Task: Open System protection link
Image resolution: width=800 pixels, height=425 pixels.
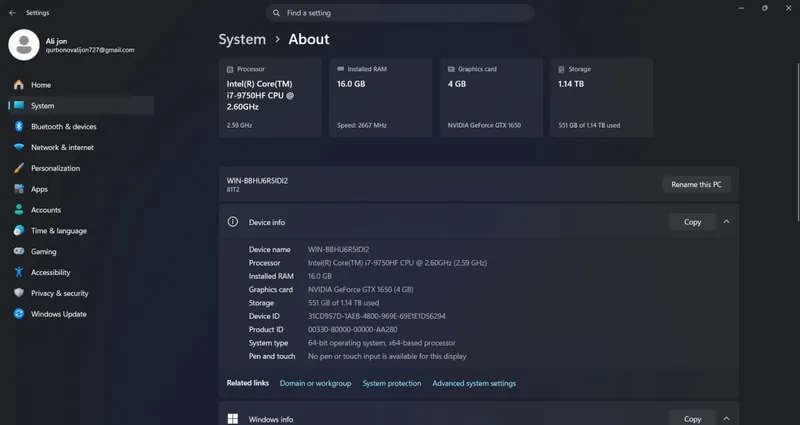Action: (x=392, y=383)
